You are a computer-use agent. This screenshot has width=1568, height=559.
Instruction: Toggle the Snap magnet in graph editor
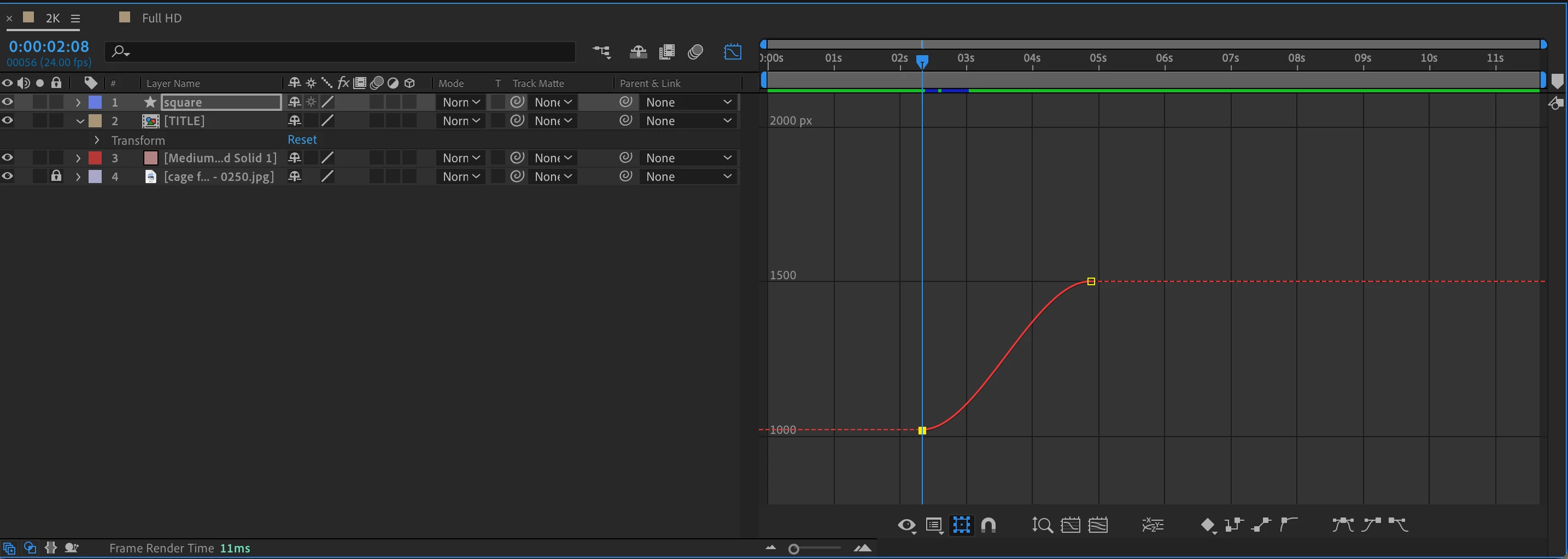(988, 525)
